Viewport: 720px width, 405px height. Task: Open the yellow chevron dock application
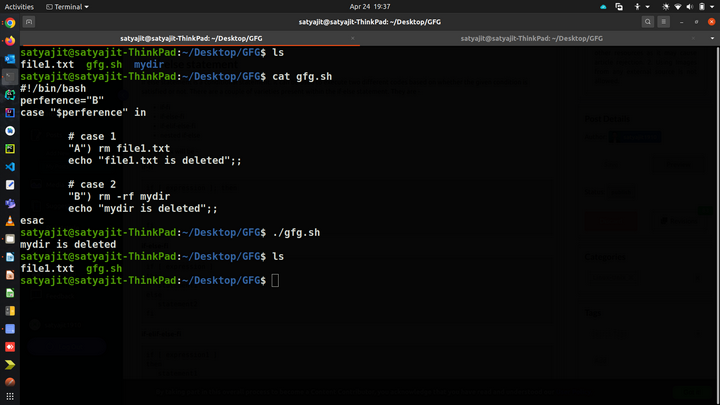[x=10, y=365]
